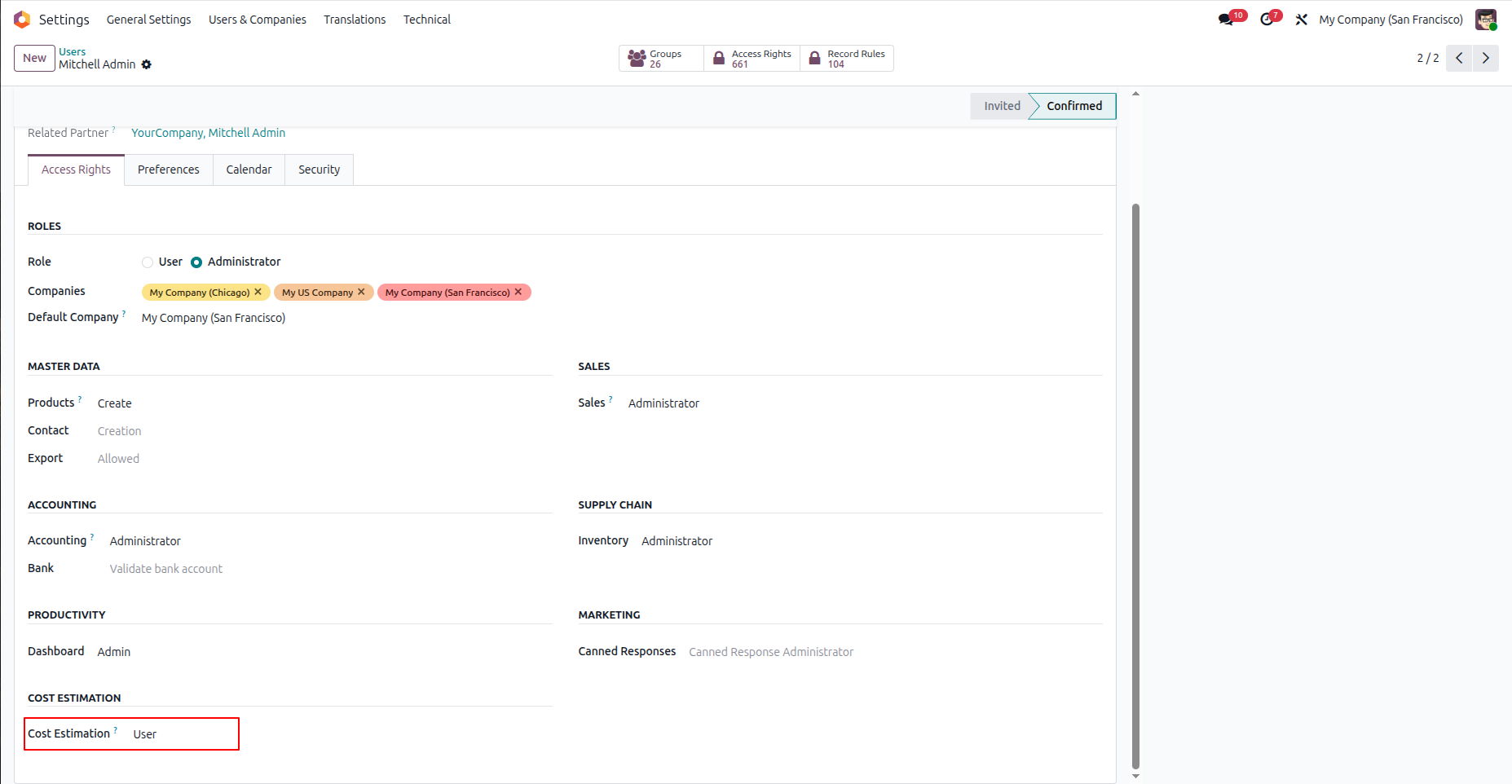Viewport: 1512px width, 784px height.
Task: Show help tooltip for Sales
Action: (611, 399)
